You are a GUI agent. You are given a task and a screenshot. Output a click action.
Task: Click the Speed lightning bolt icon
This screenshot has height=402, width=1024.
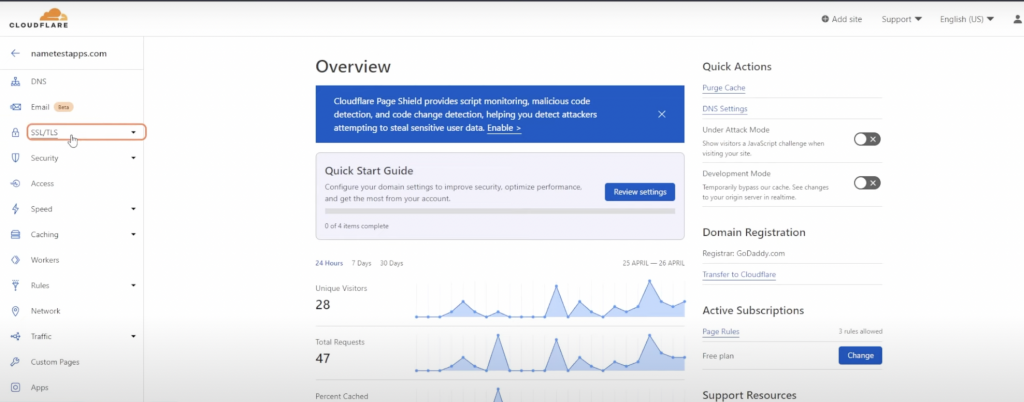click(16, 209)
